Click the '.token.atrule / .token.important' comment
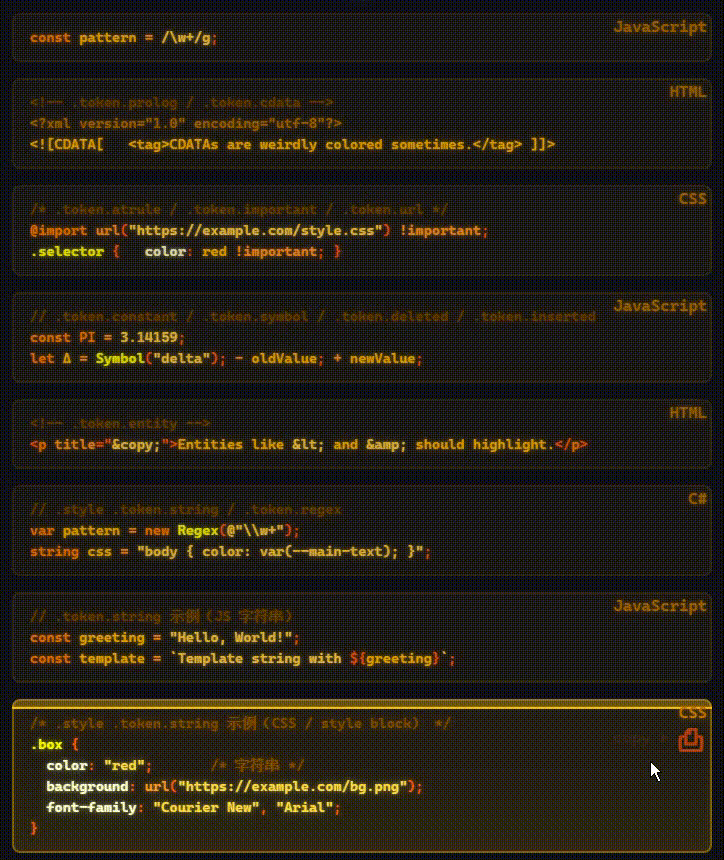Viewport: 724px width, 860px height. (x=239, y=210)
